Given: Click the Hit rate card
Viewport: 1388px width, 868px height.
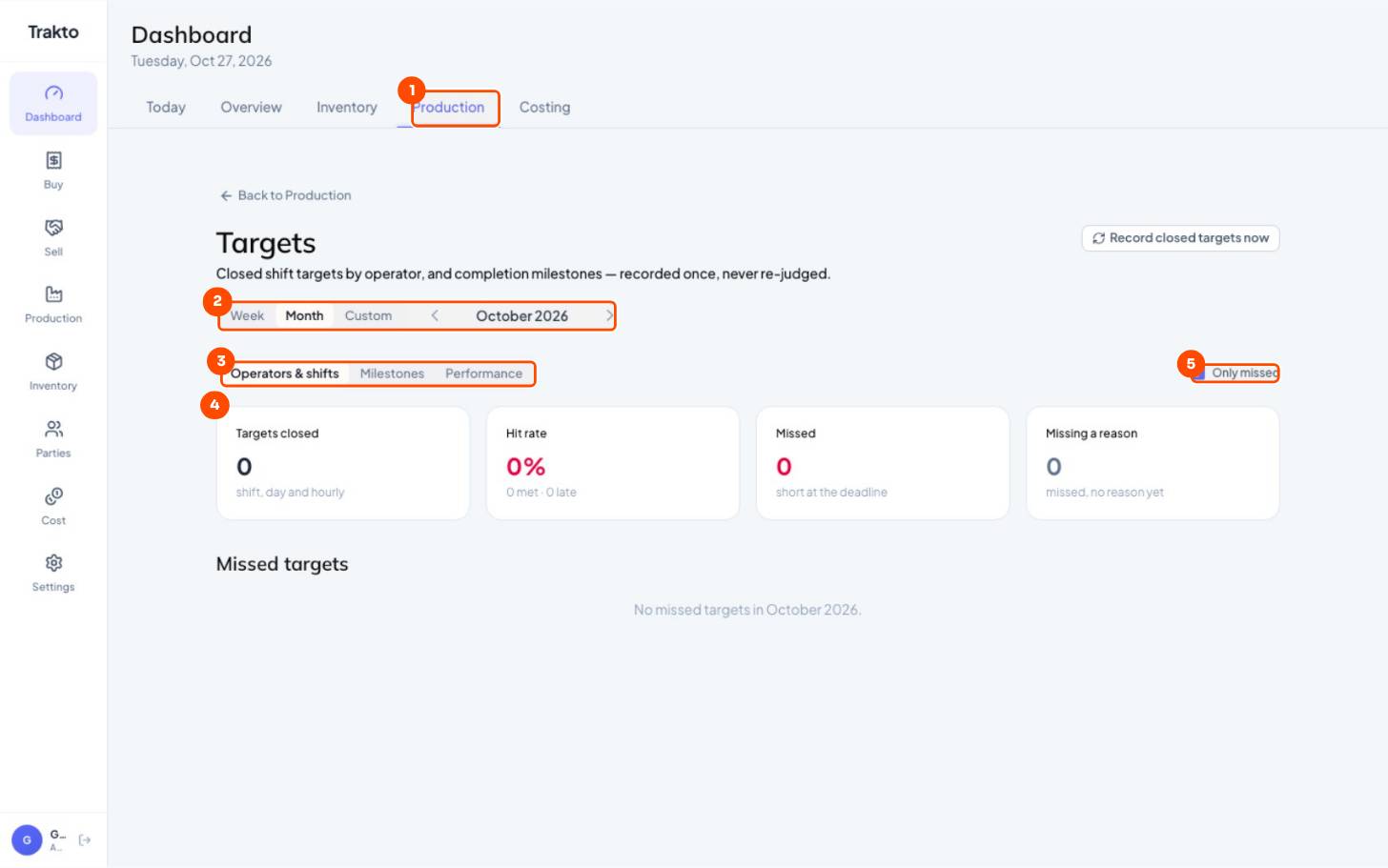Looking at the screenshot, I should tap(613, 463).
